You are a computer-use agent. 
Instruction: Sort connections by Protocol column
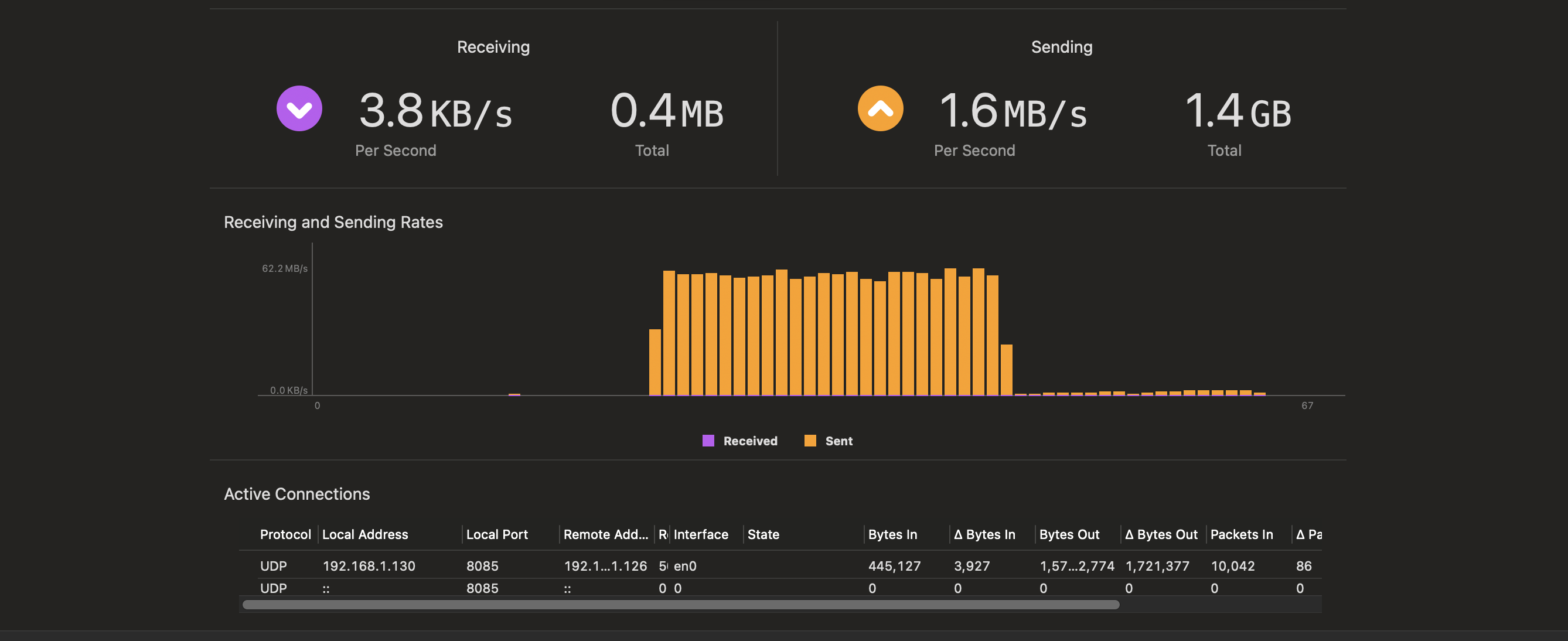(285, 534)
